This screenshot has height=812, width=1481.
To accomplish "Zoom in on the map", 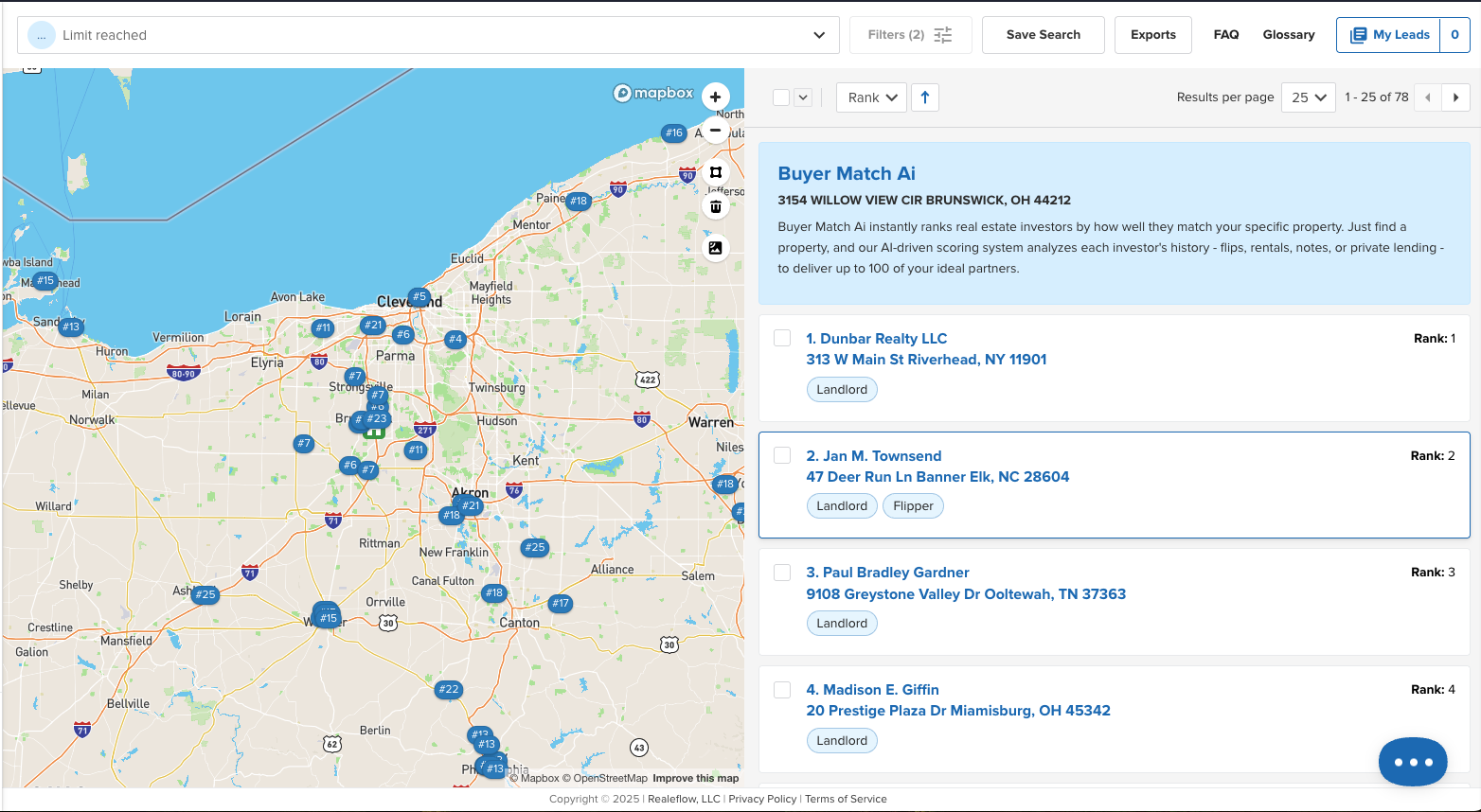I will [715, 97].
